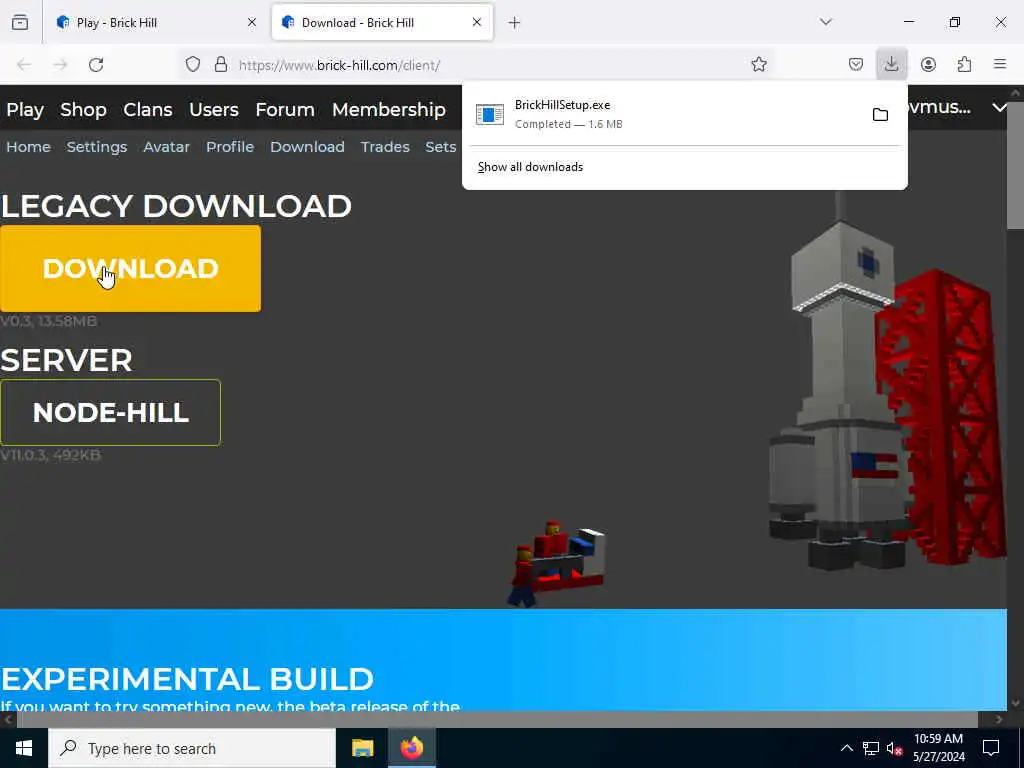The width and height of the screenshot is (1024, 768).
Task: Open Trades sub-navigation link
Action: pyautogui.click(x=385, y=146)
